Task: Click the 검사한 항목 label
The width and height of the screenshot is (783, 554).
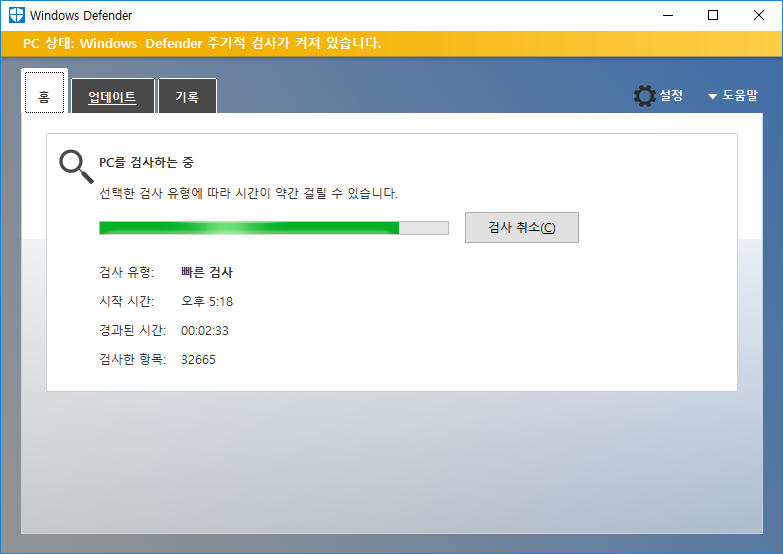Action: click(x=133, y=359)
